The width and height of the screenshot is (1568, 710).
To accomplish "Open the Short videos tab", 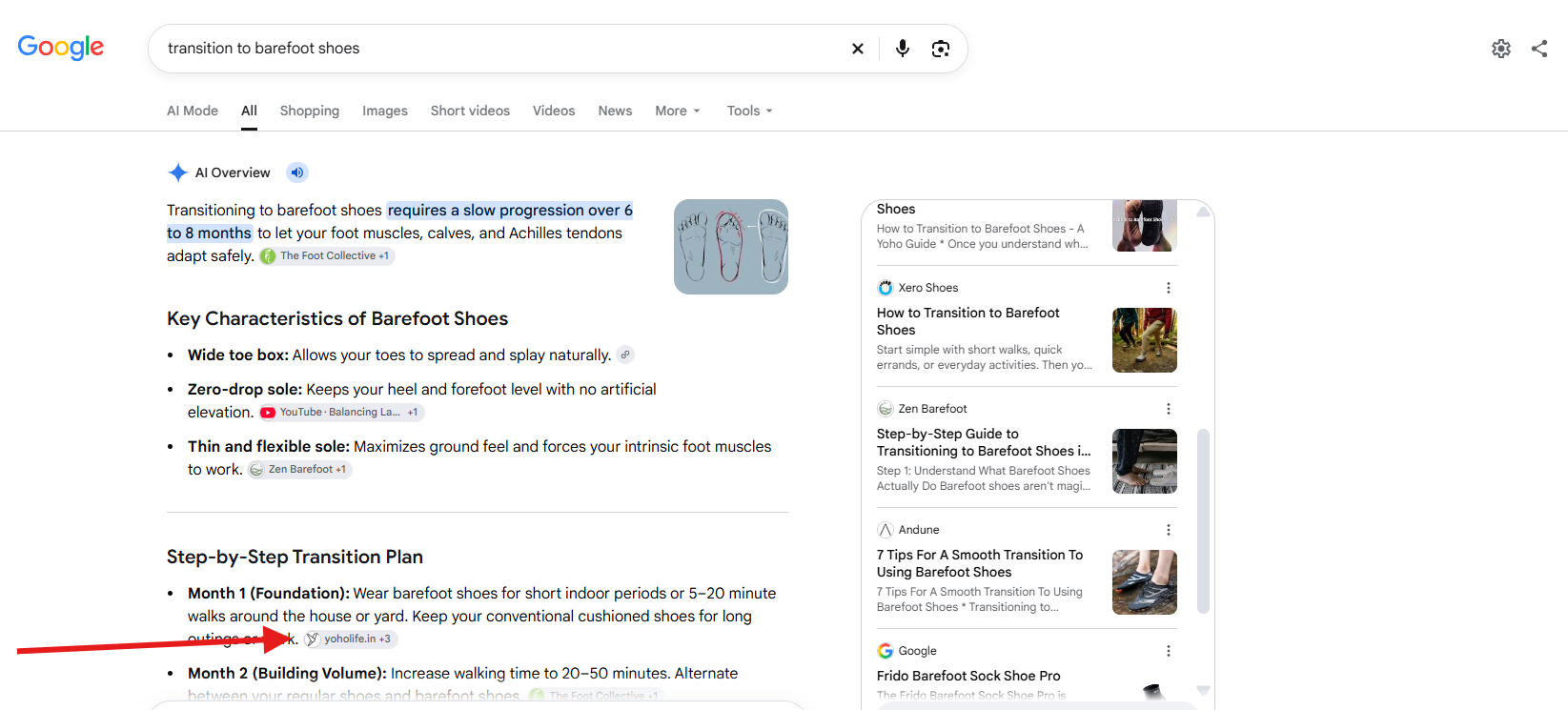I will pyautogui.click(x=470, y=111).
